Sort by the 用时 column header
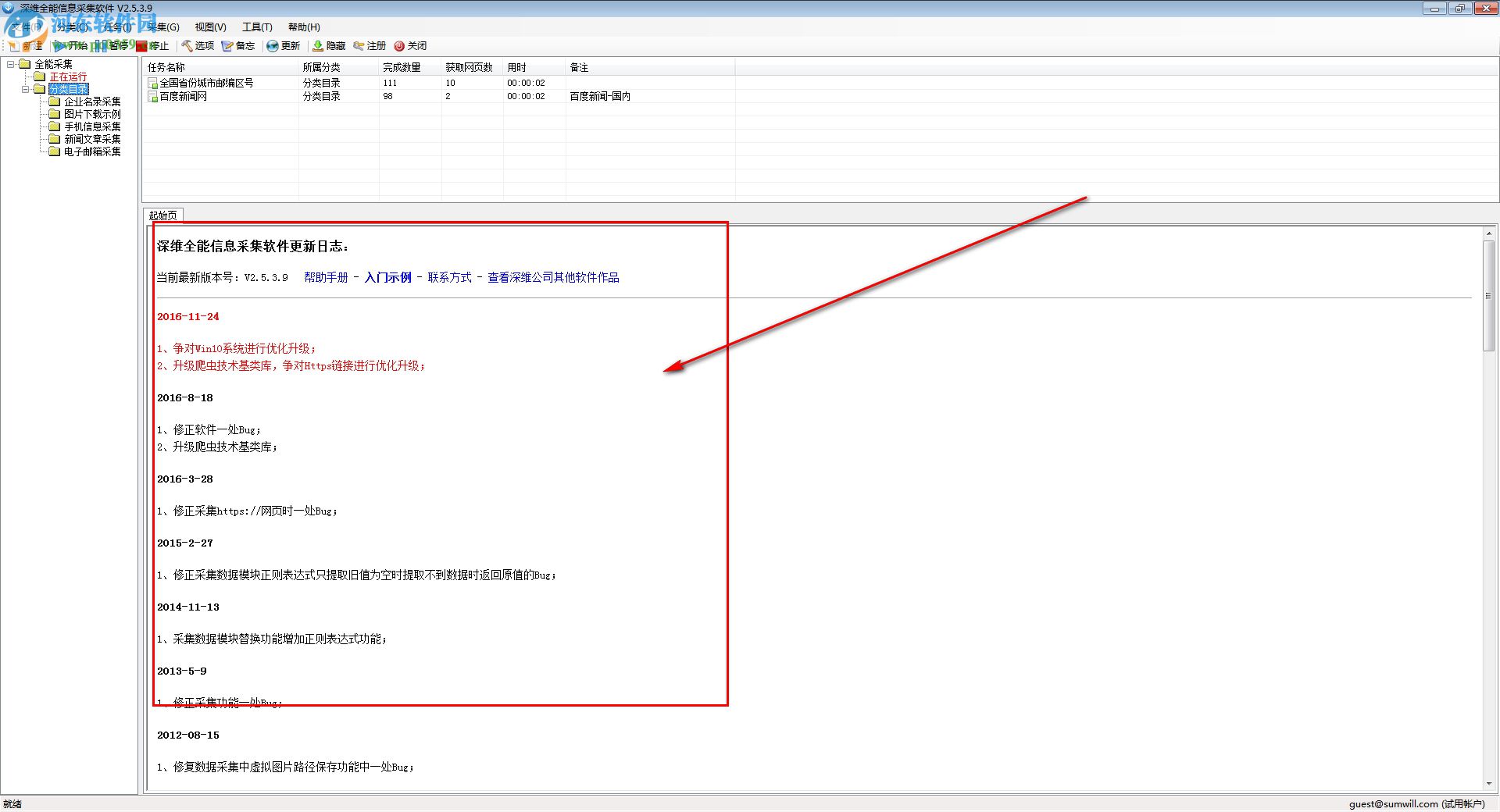 [534, 67]
